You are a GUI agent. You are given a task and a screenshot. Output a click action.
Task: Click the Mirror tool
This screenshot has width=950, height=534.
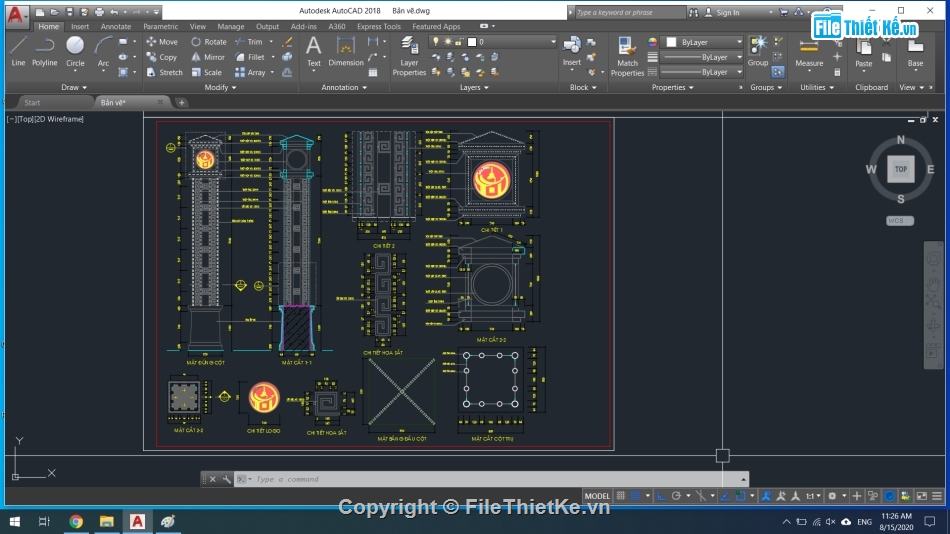coord(208,57)
